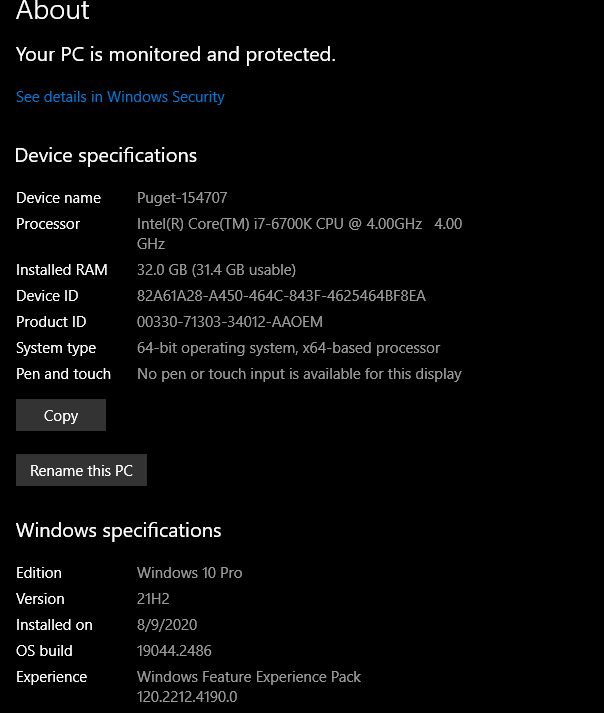Click the Windows 10 Pro edition value

point(189,573)
